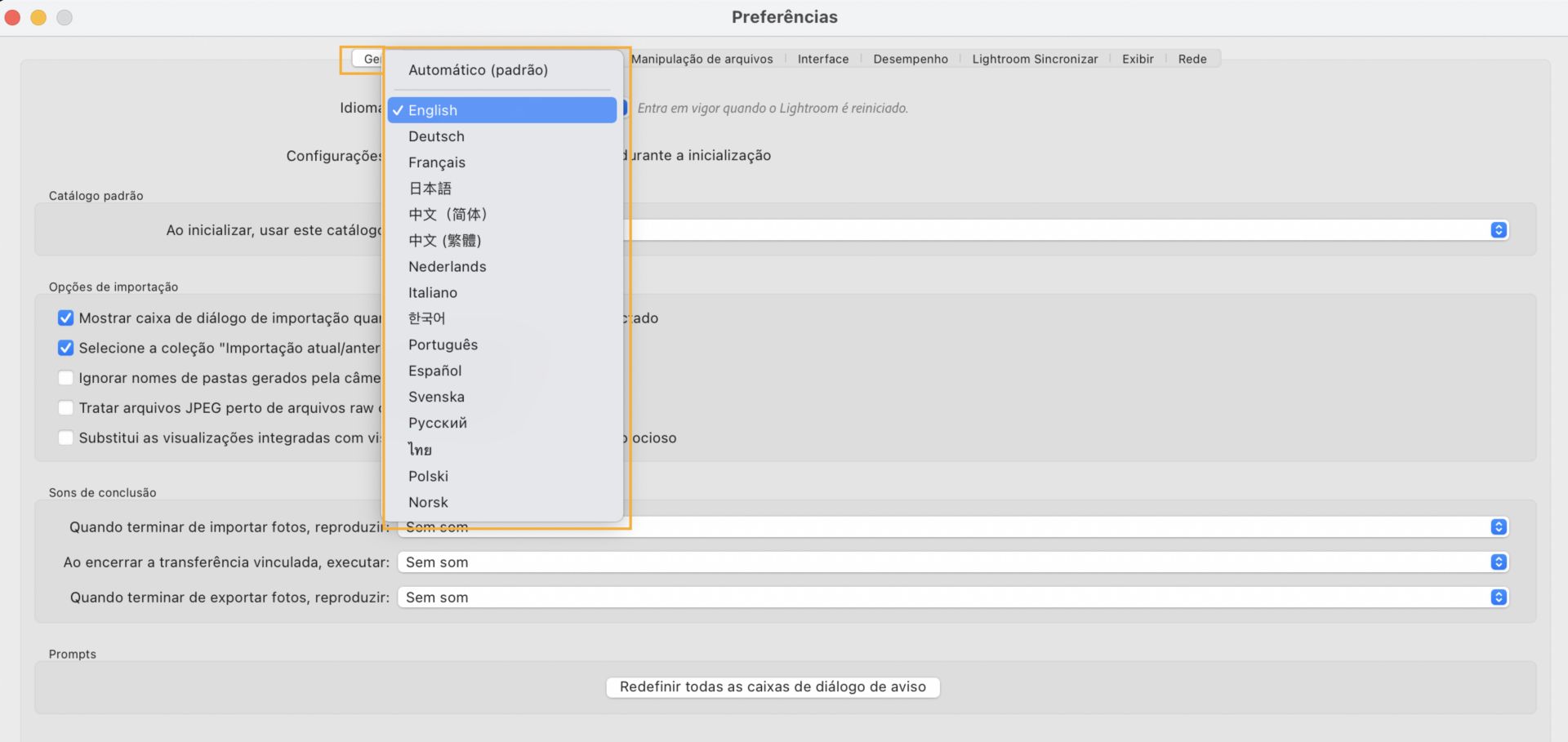1568x742 pixels.
Task: Click Redefinir todas as caixas de diálogo de aviso
Action: (772, 686)
